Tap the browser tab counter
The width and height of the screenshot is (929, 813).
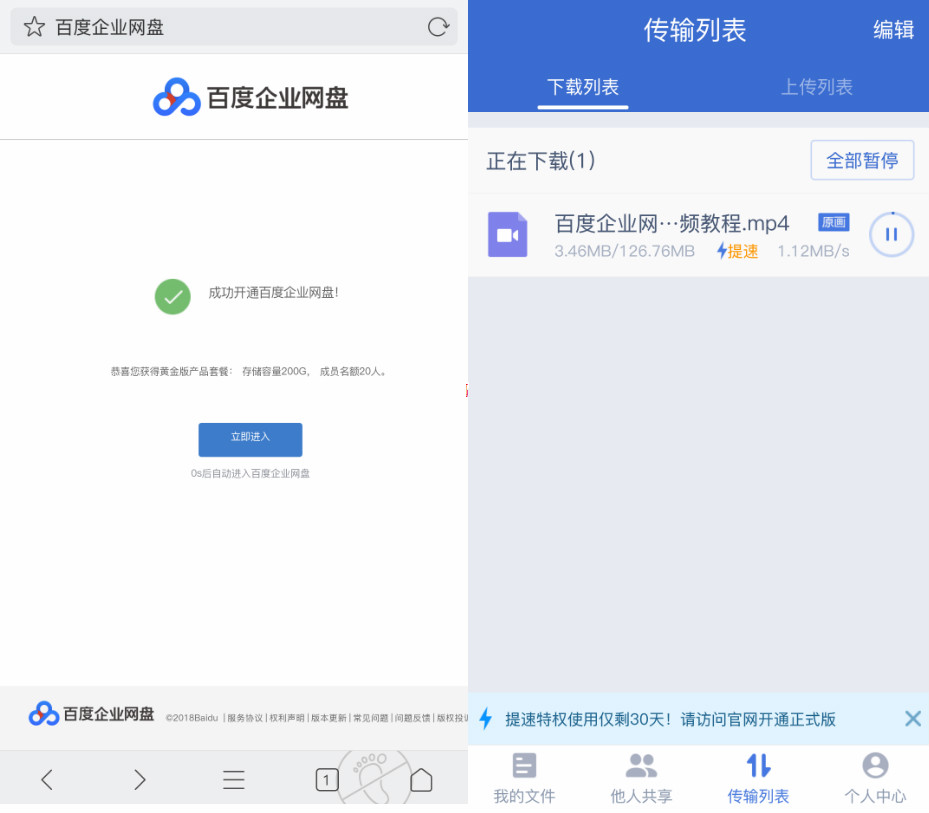click(326, 779)
